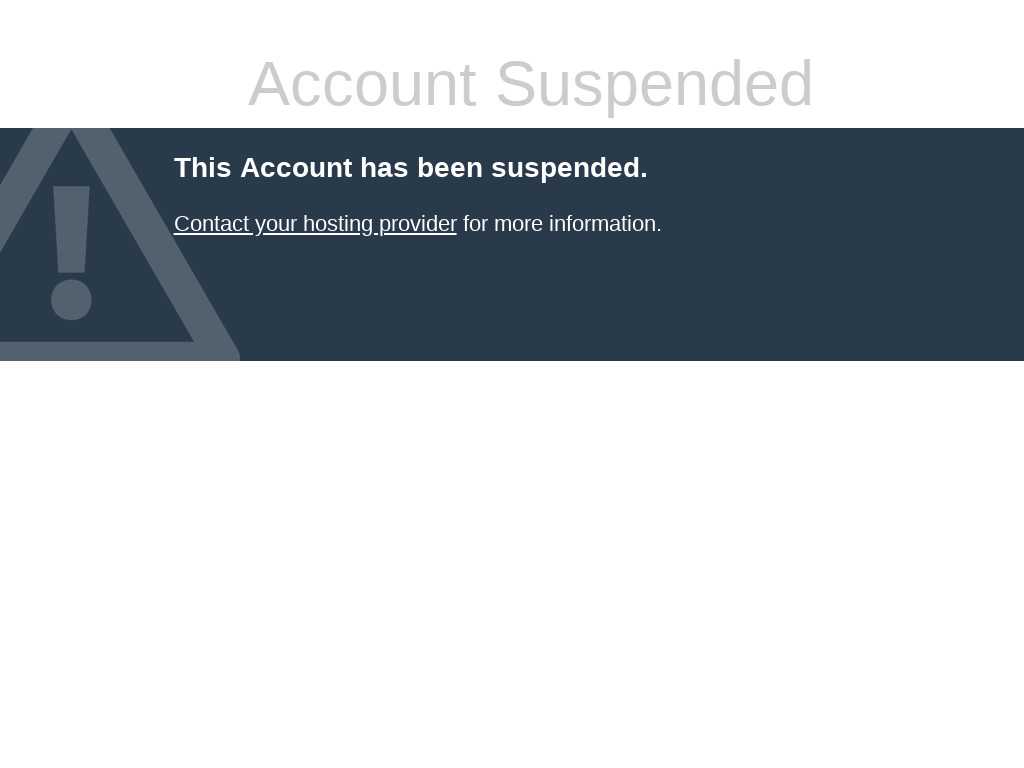Click the word provider in the underlined link

(x=417, y=224)
